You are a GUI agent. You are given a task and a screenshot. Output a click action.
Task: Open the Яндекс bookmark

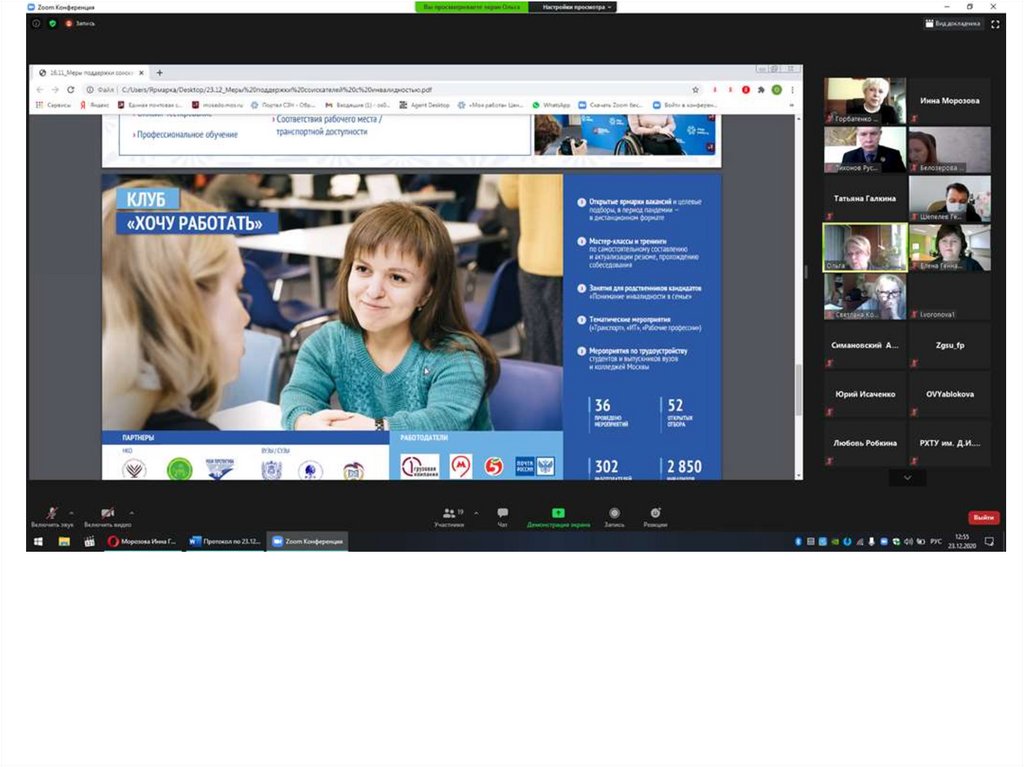click(94, 105)
